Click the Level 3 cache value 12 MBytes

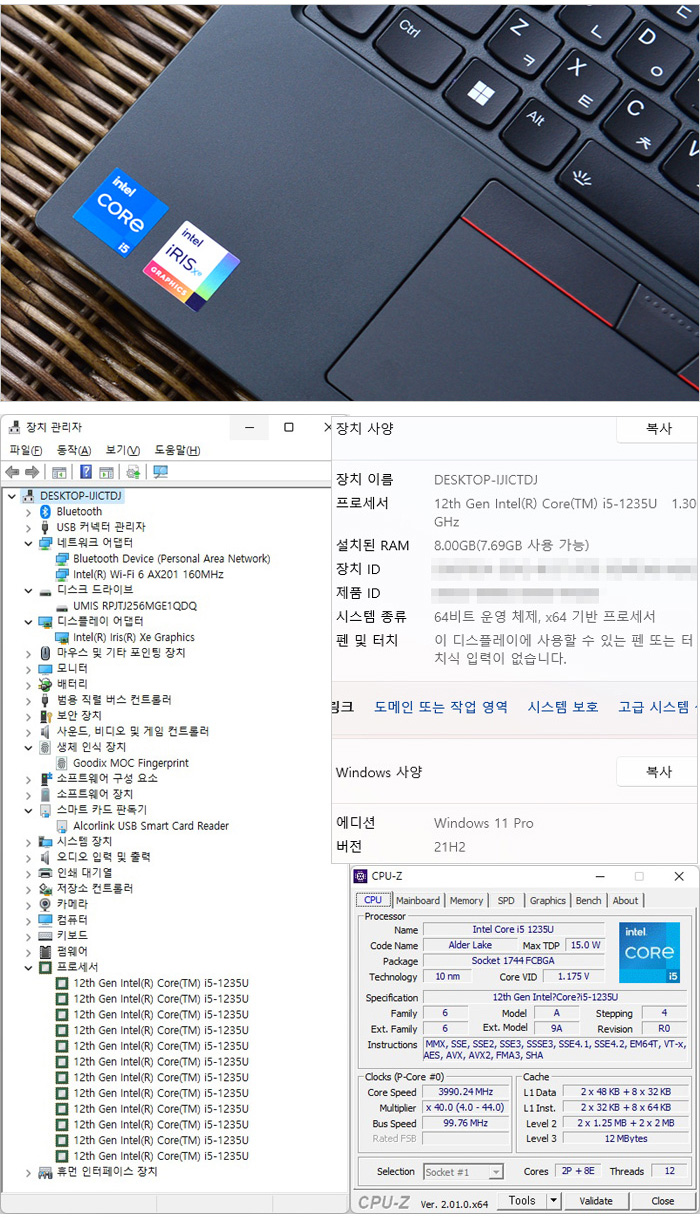(x=626, y=1139)
